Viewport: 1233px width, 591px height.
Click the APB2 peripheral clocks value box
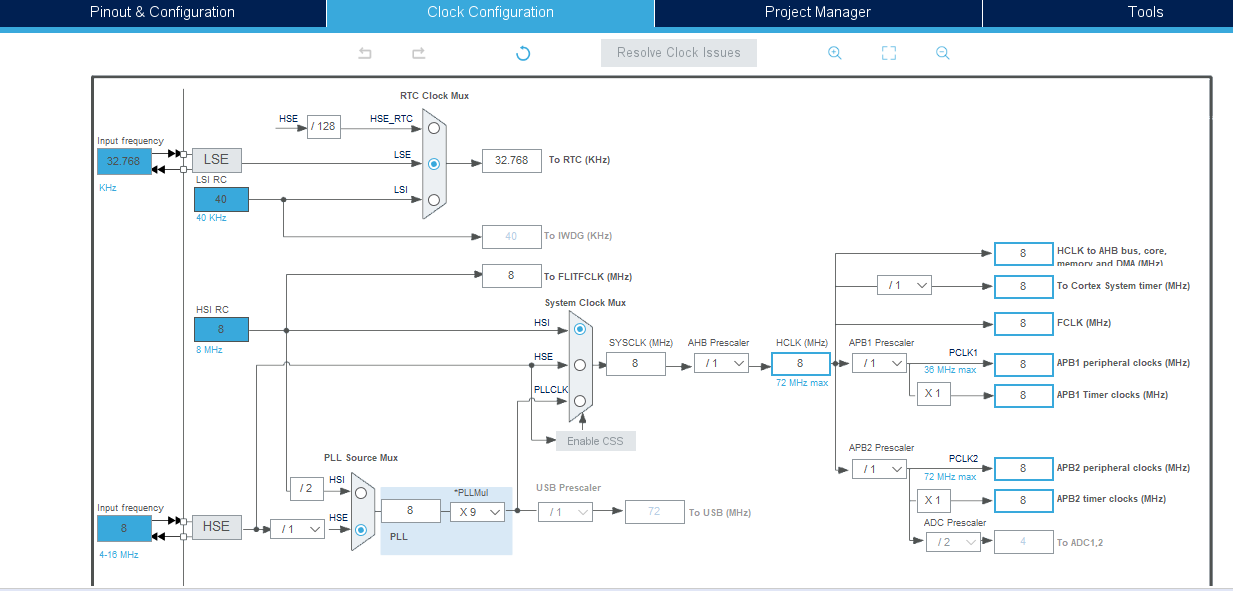tap(1024, 468)
